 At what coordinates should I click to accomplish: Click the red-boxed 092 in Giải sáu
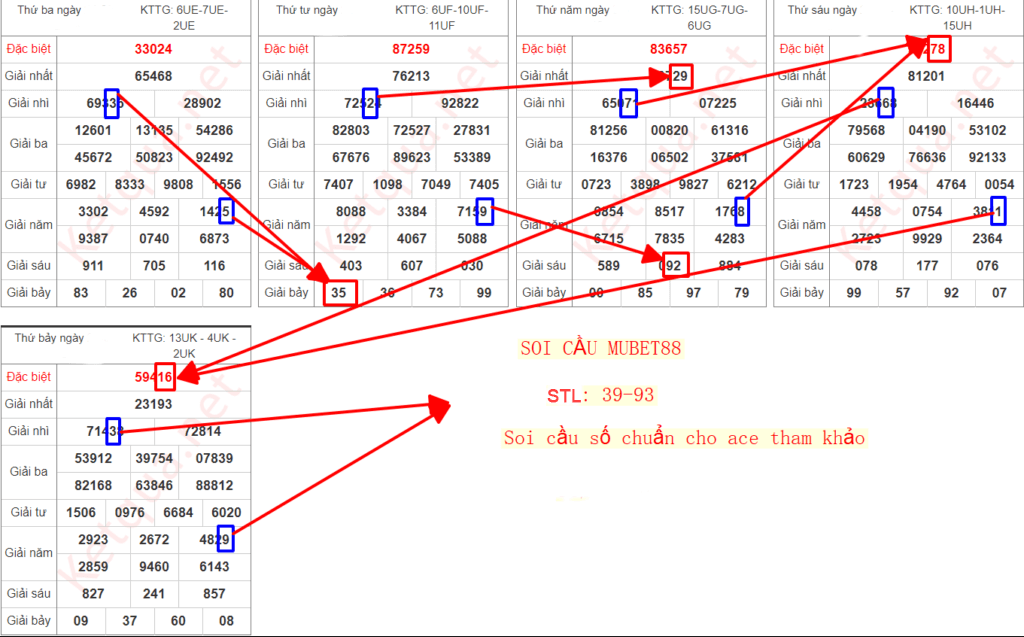coord(675,265)
